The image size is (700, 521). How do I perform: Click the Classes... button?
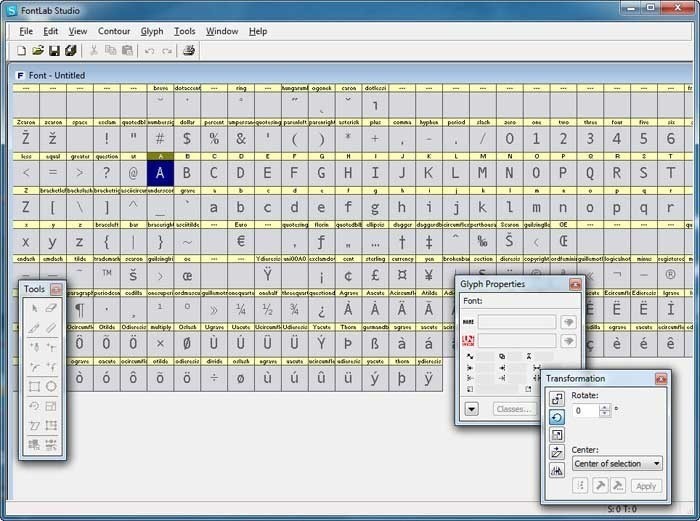(514, 409)
